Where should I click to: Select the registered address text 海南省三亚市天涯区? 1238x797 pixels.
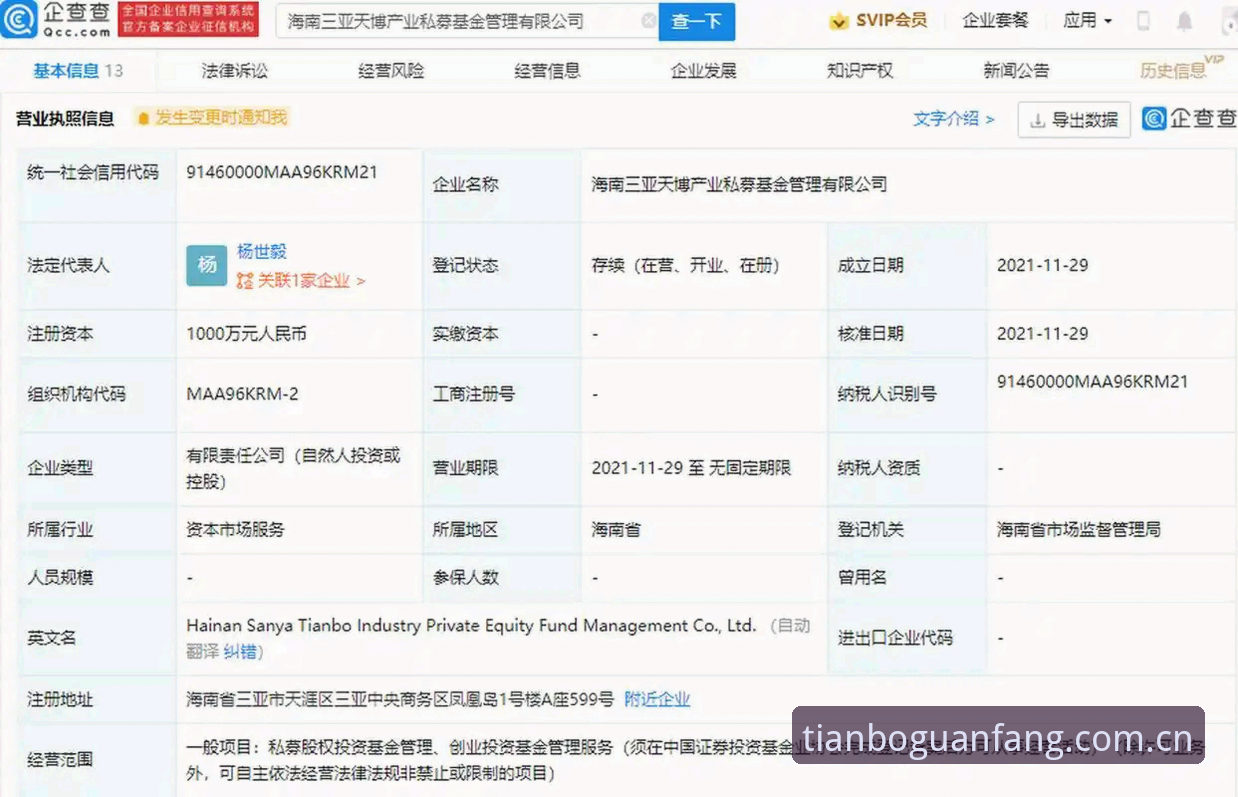400,699
